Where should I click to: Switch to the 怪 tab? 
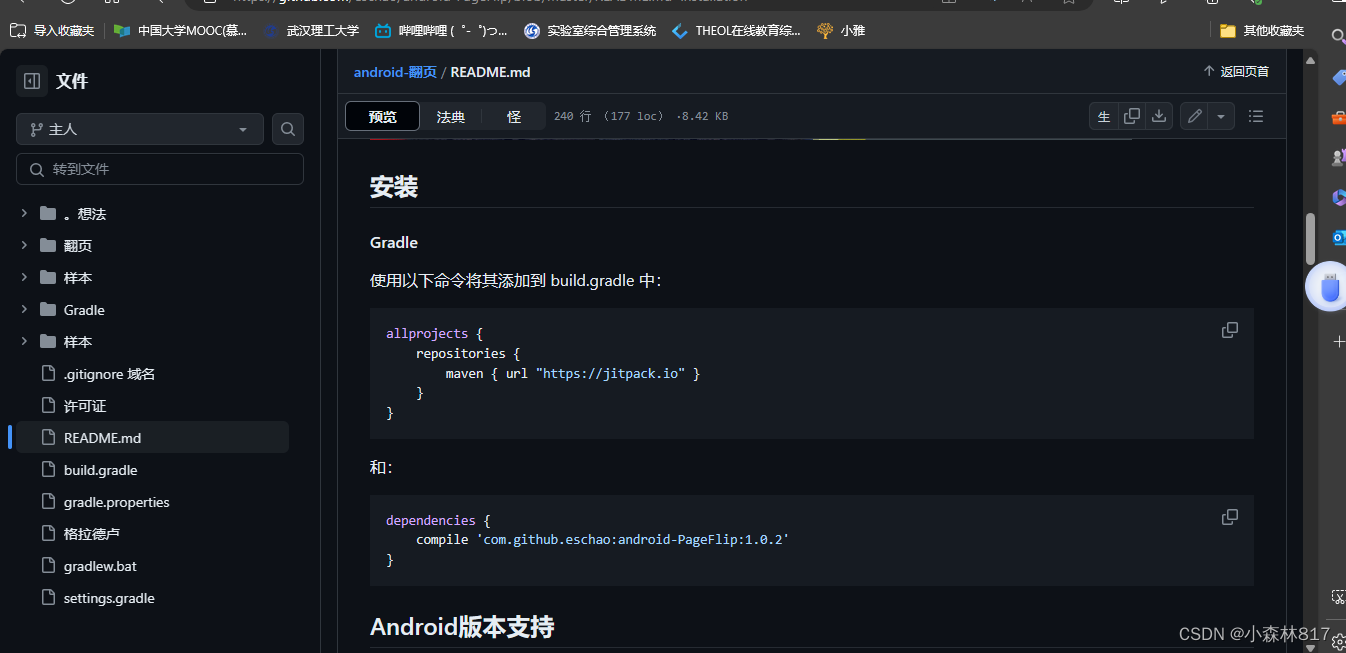click(514, 116)
